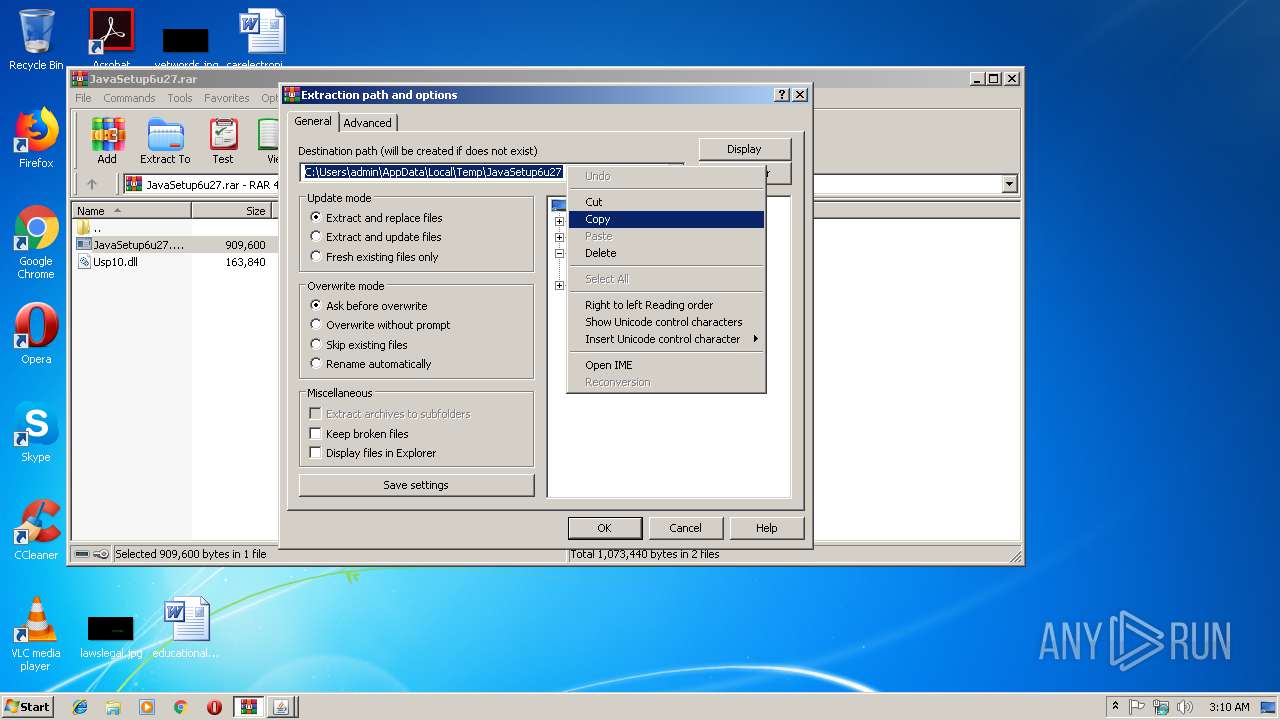Open Insert Unicode control character submenu
This screenshot has width=1280, height=720.
point(665,339)
